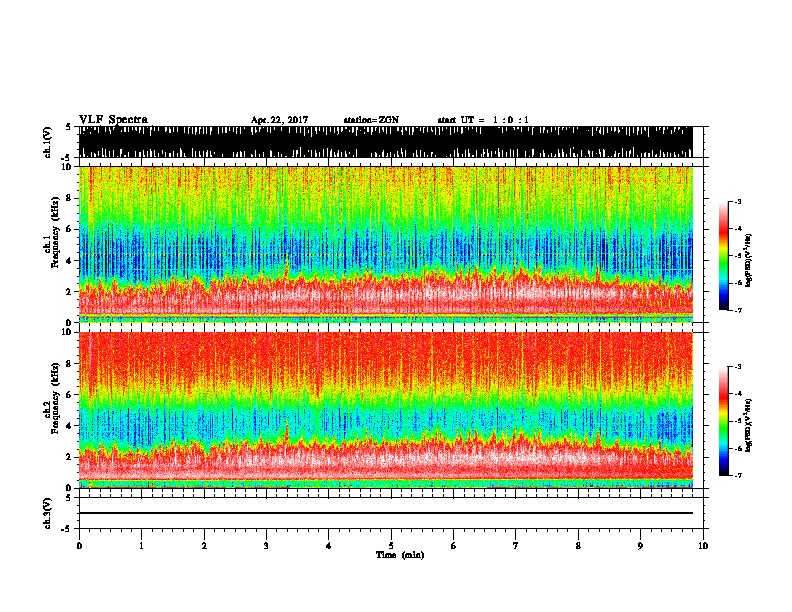The image size is (792, 612).
Task: Click the "-3" label on the ch.1 colorbar
Action: 738,201
